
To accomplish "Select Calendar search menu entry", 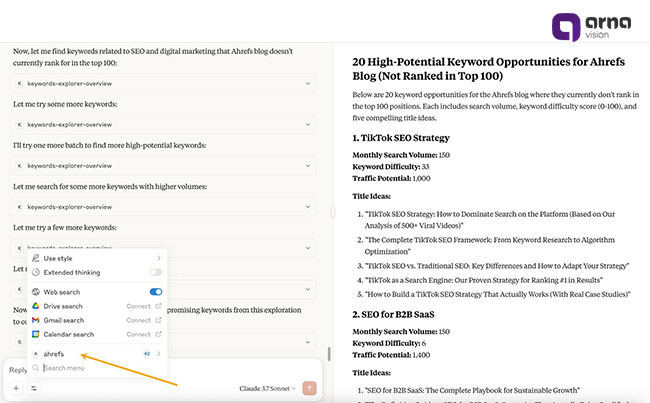I will [x=70, y=334].
